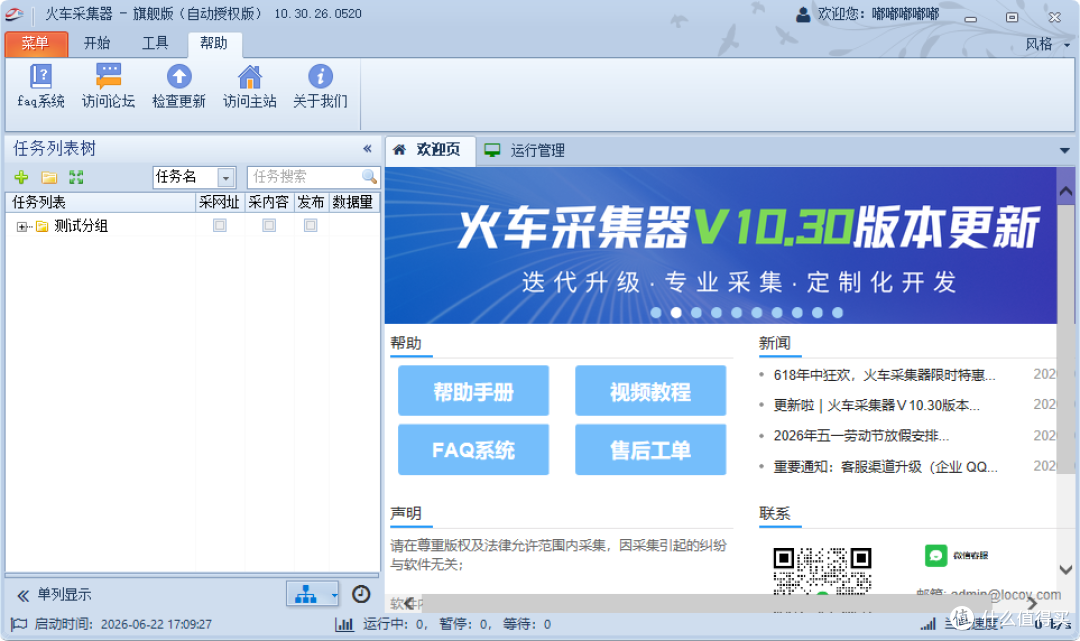Click the WeChat customer service icon

(936, 555)
